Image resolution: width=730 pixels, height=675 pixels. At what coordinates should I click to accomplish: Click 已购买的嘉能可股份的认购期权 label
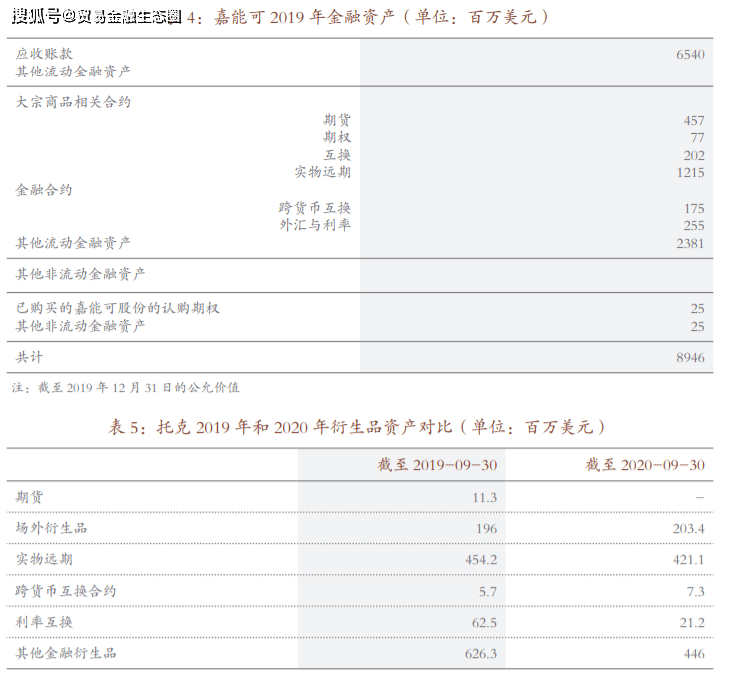117,308
